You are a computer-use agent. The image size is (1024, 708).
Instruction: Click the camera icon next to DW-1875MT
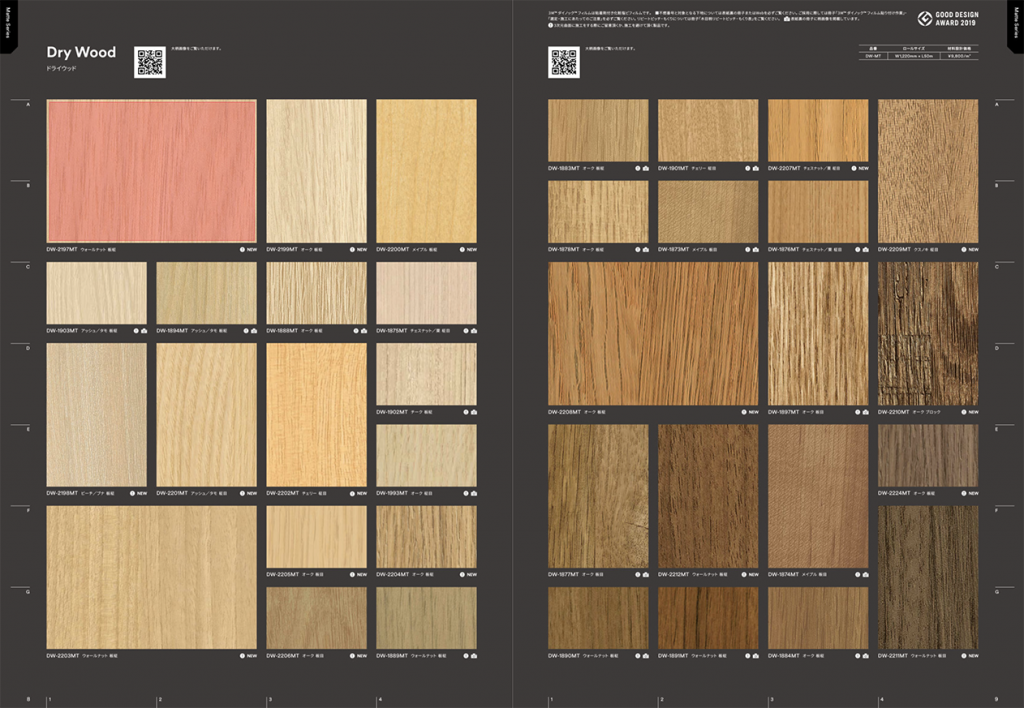pyautogui.click(x=473, y=331)
